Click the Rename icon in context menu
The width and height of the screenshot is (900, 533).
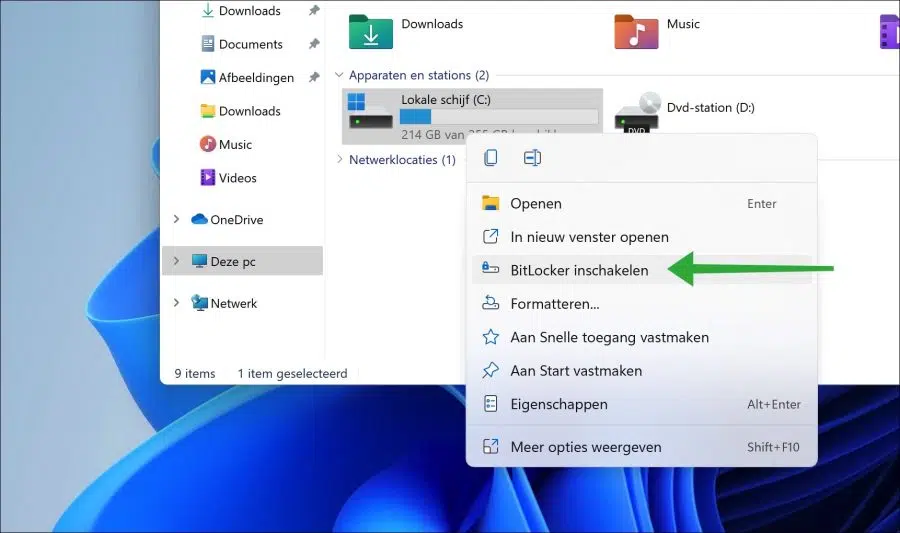pos(532,158)
